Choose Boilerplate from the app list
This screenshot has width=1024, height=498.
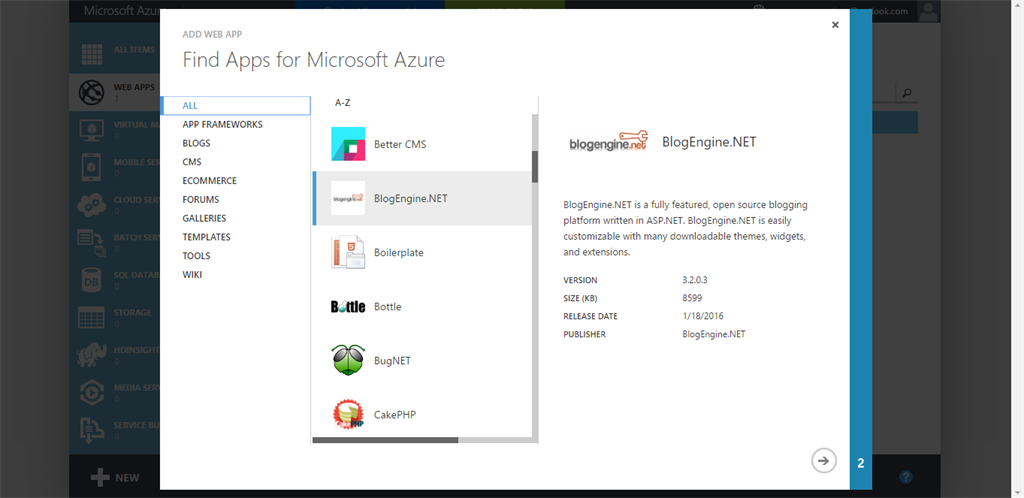point(422,253)
